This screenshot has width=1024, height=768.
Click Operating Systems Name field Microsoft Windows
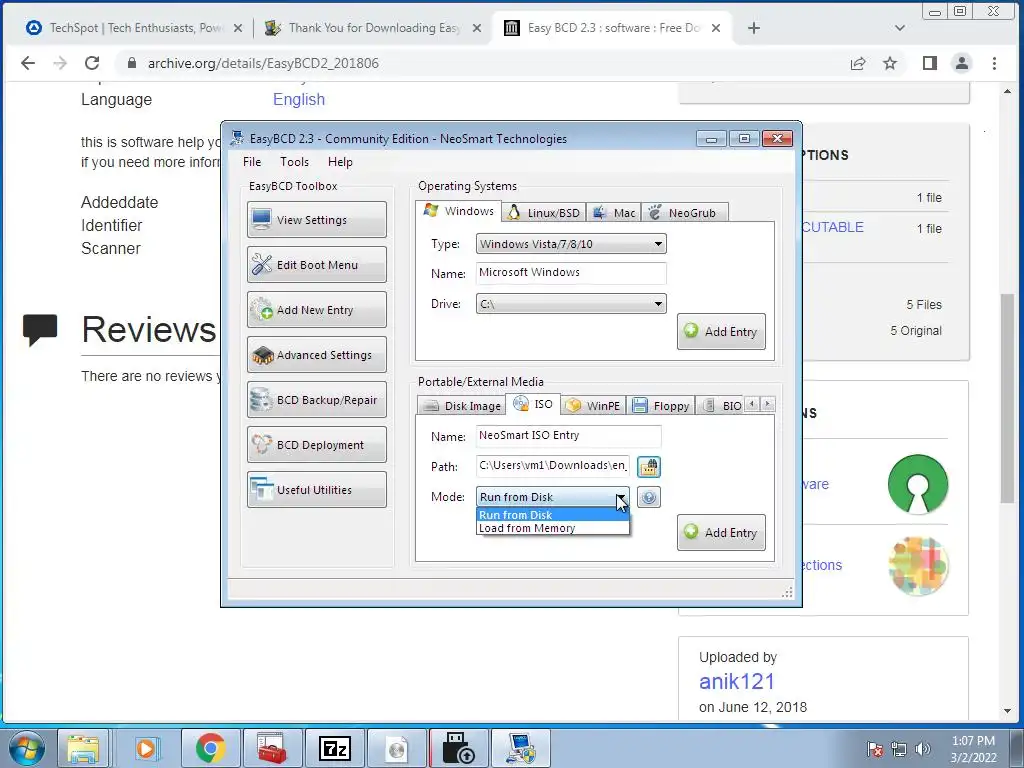tap(571, 273)
